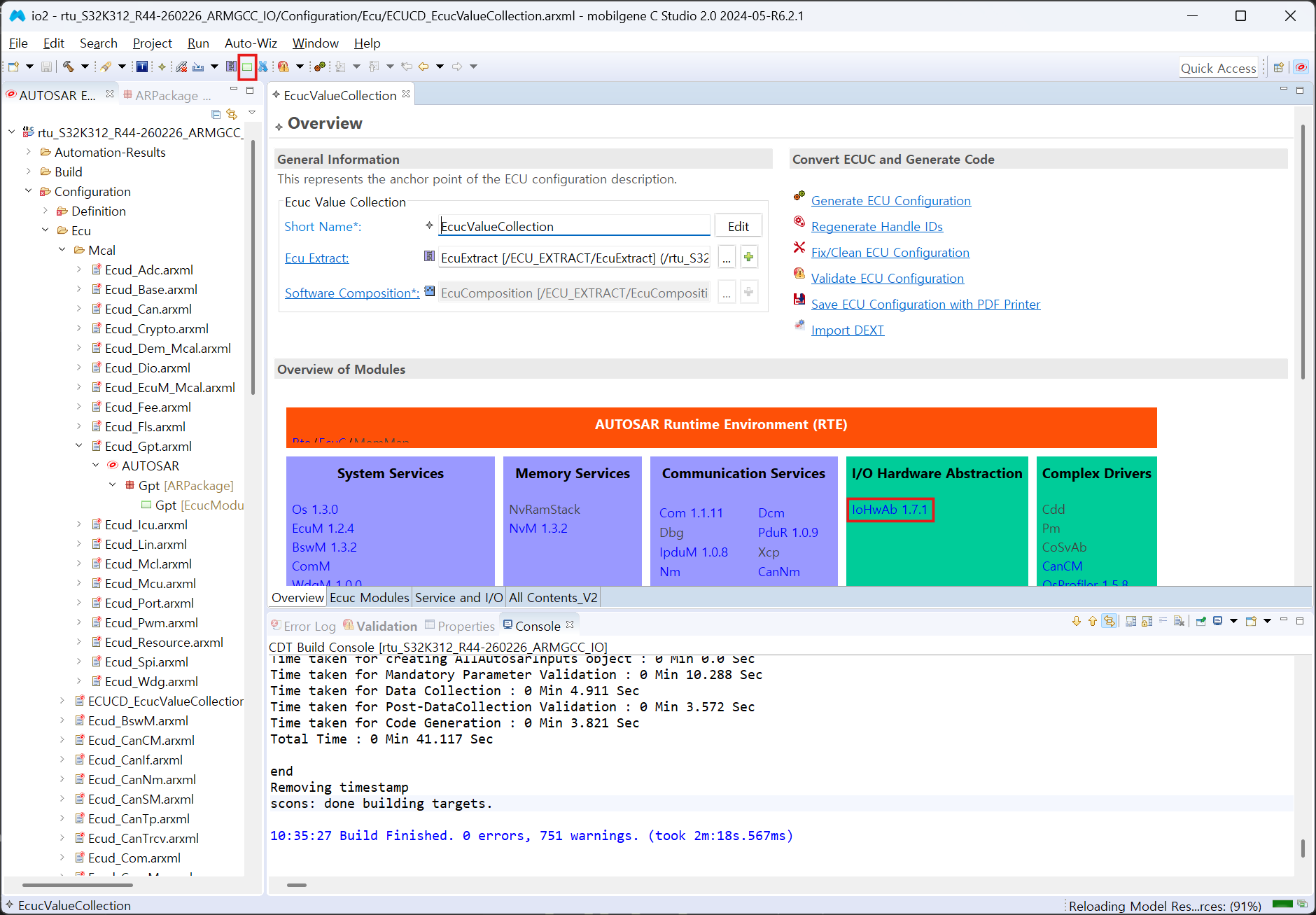
Task: Expand the Build folder
Action: pos(28,172)
